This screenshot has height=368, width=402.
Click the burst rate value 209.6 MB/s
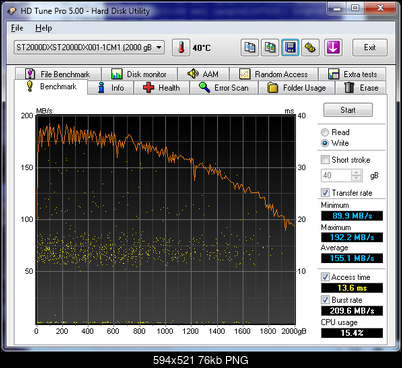[352, 311]
